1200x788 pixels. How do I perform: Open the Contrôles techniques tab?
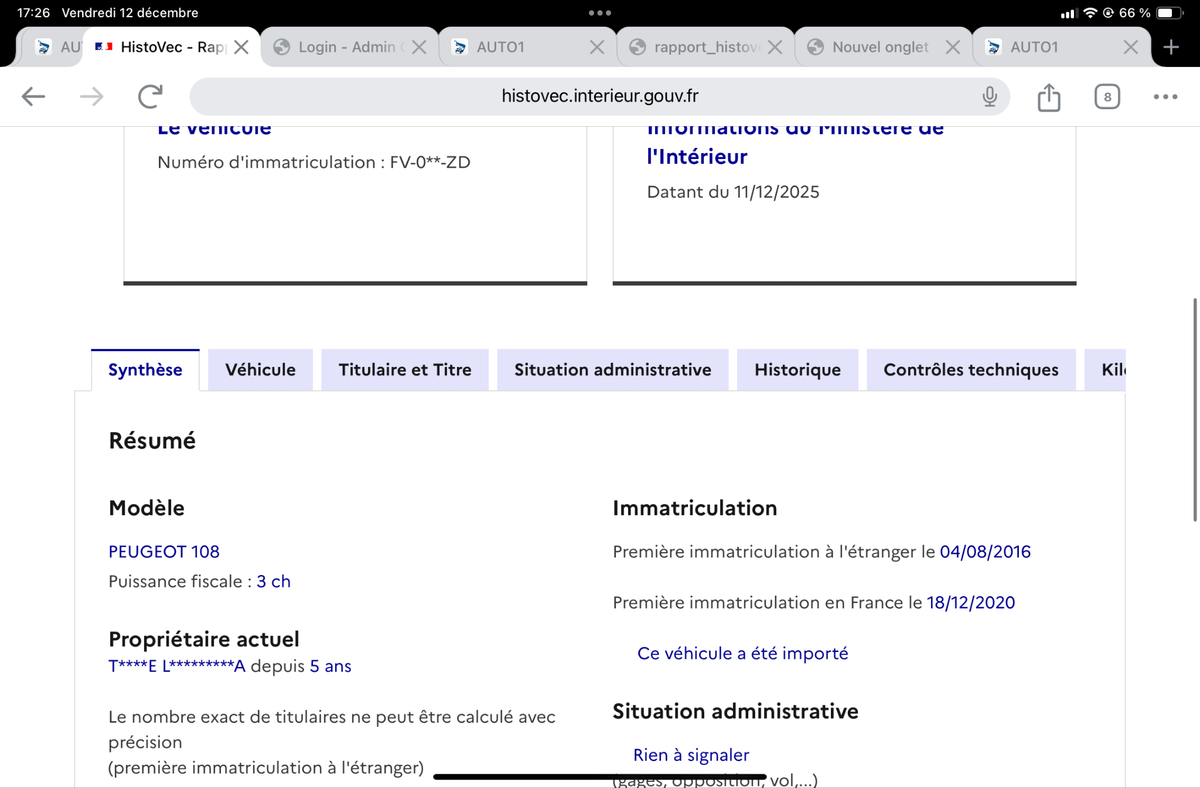coord(970,369)
